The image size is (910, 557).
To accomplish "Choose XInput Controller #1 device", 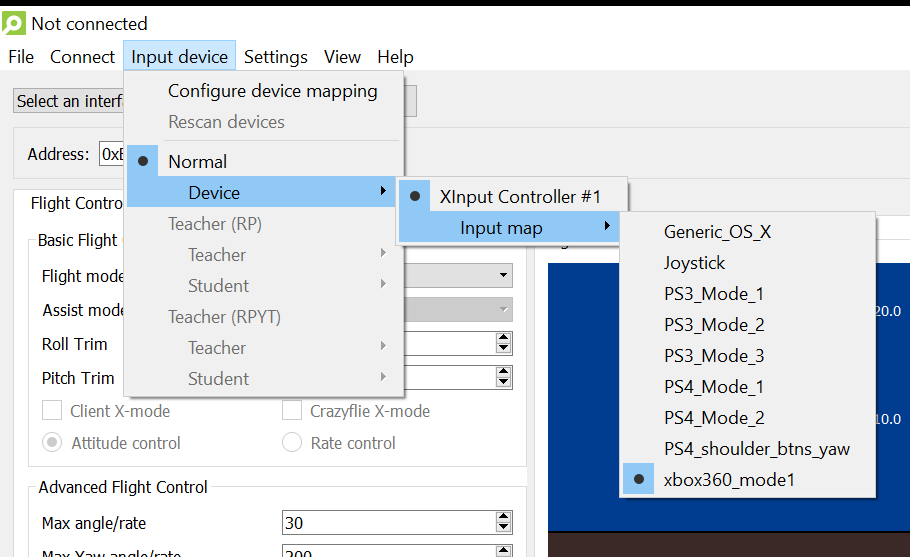I will point(519,197).
